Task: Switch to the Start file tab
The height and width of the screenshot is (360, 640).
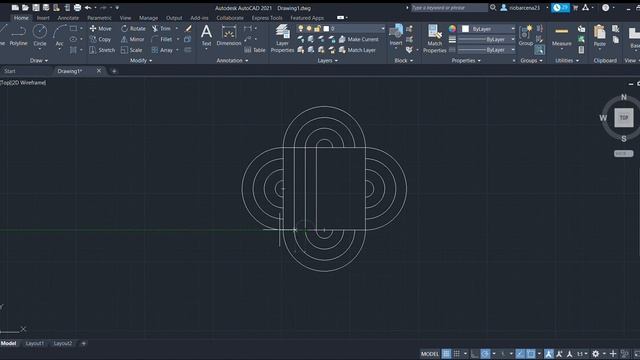Action: pos(10,71)
